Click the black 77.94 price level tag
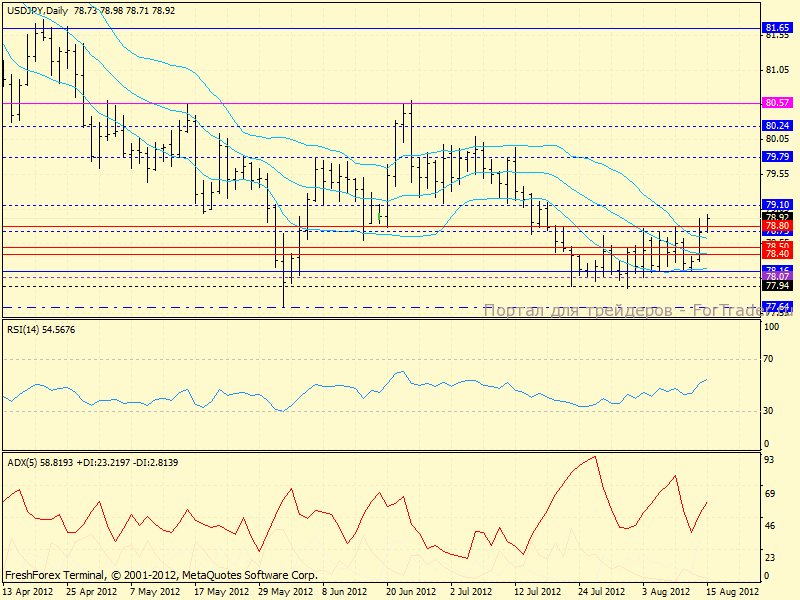The width and height of the screenshot is (800, 600). pos(777,286)
